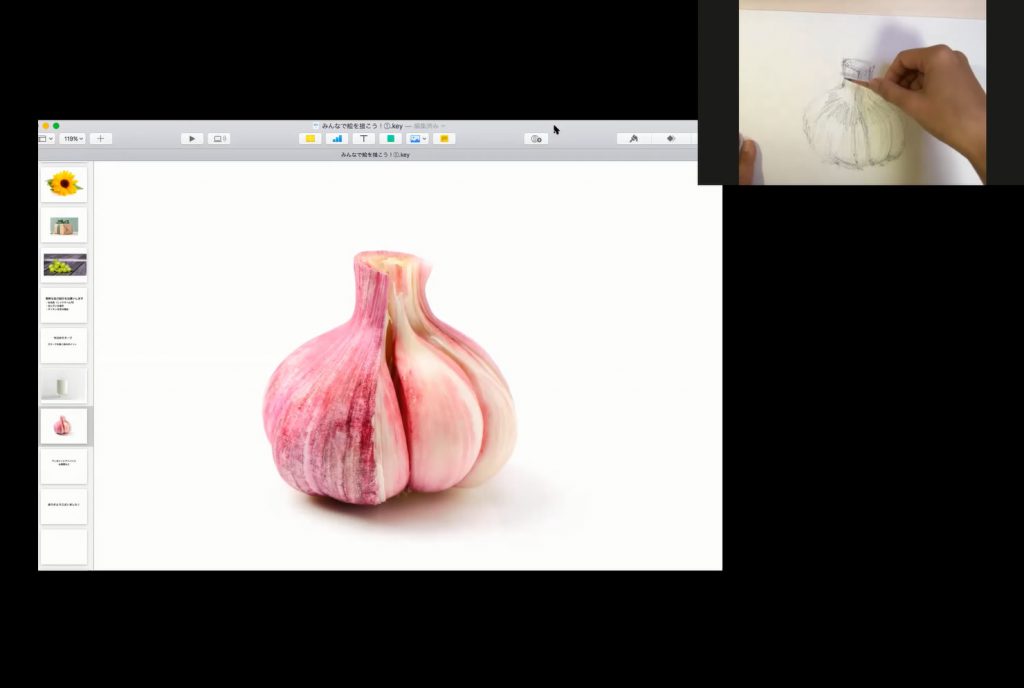This screenshot has height=688, width=1024.
Task: Open the Collaborate button
Action: pyautogui.click(x=536, y=139)
